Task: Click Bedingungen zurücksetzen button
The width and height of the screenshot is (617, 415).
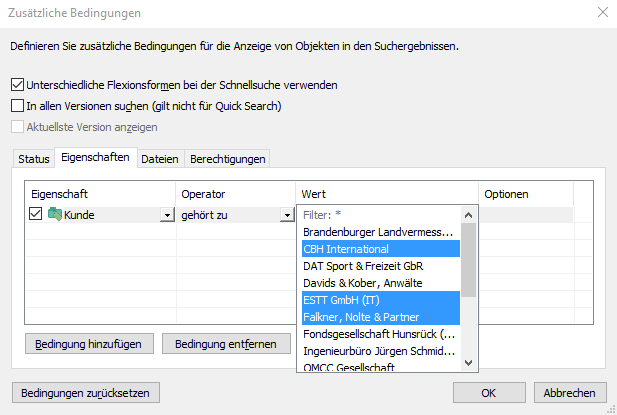Action: tap(85, 393)
